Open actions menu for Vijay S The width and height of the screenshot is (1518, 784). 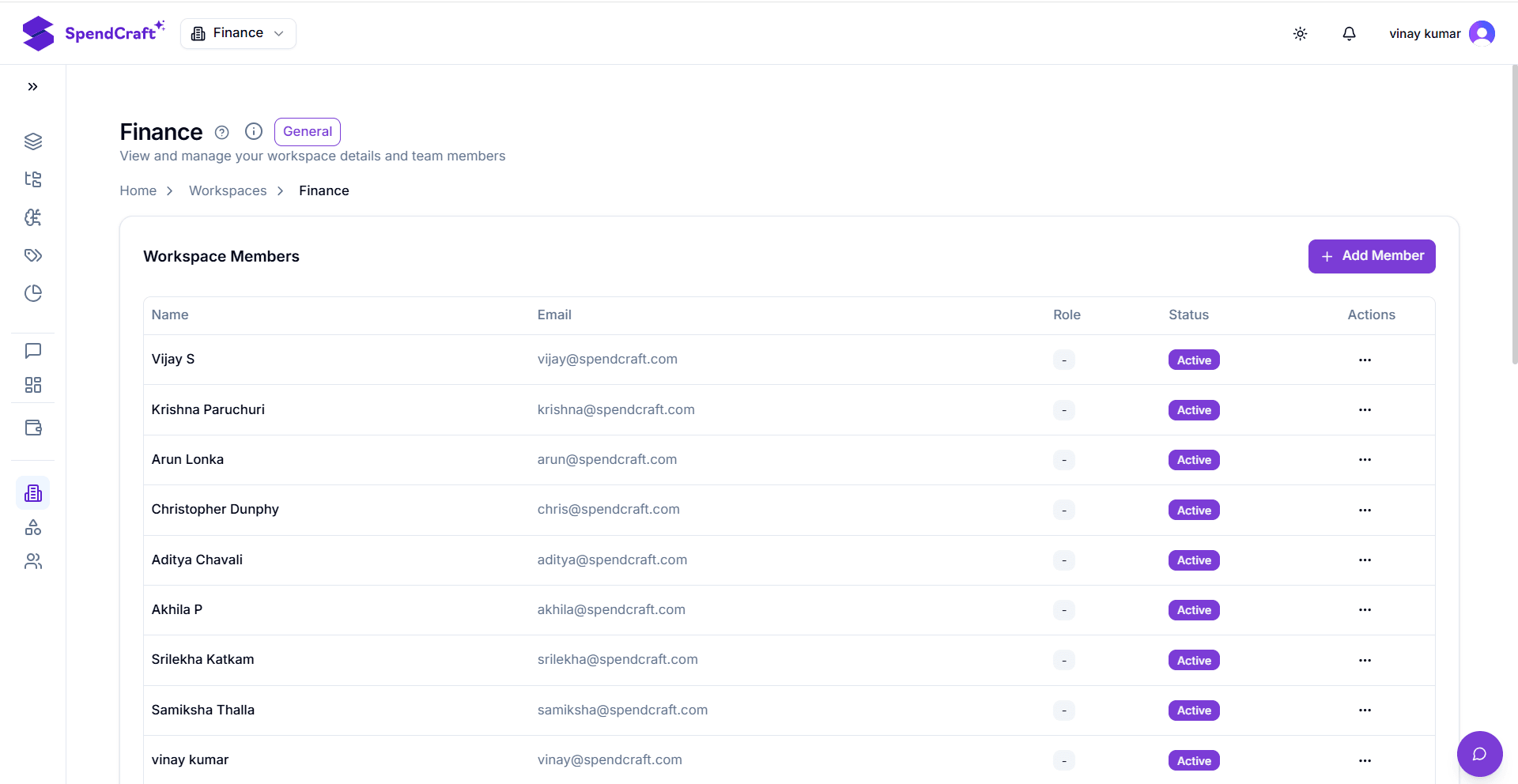(1365, 360)
